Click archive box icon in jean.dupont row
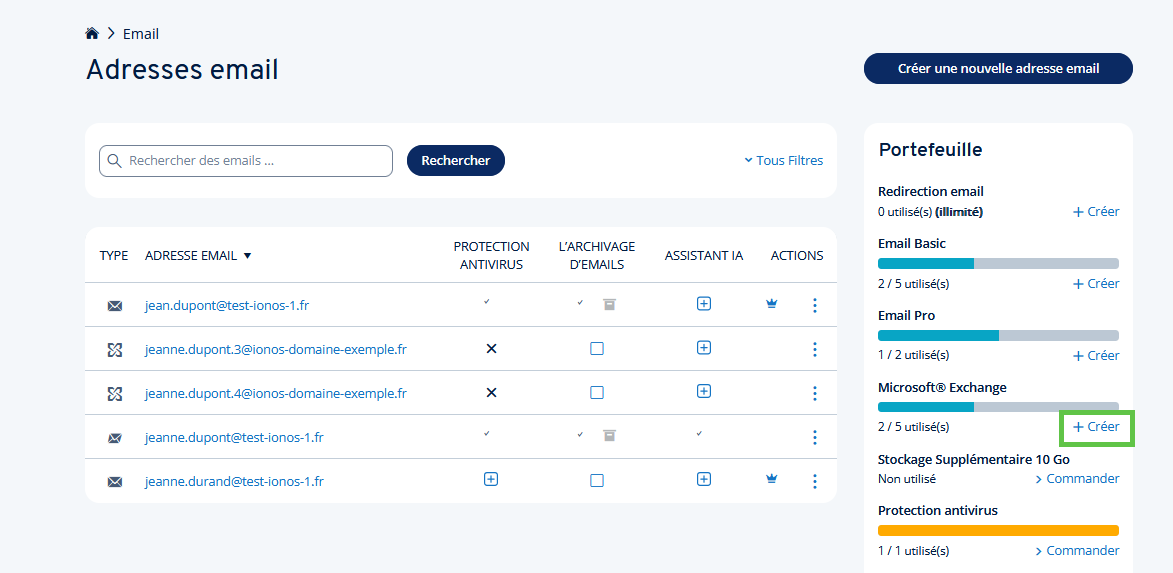 (609, 304)
